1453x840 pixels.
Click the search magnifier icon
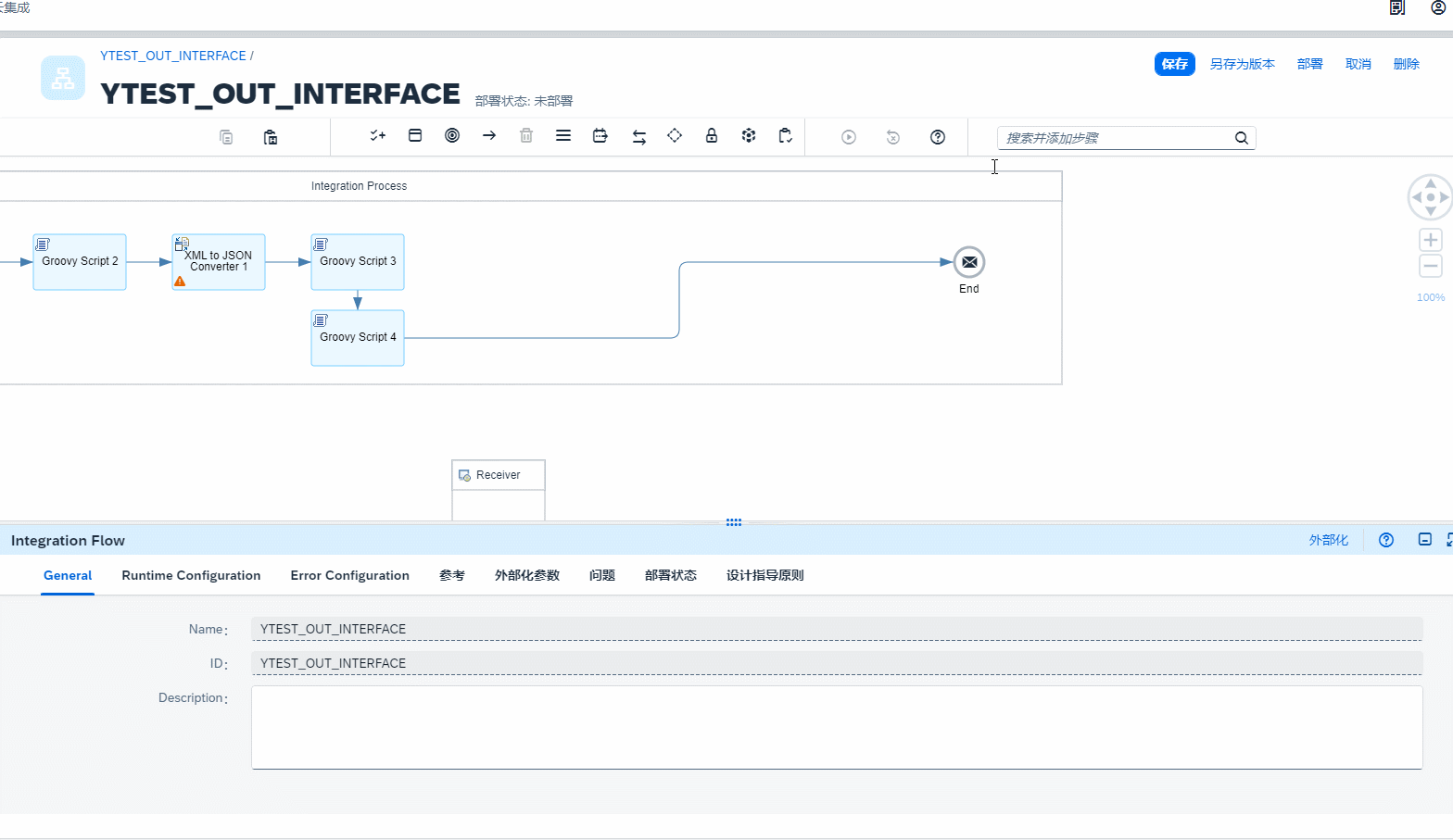[1241, 138]
